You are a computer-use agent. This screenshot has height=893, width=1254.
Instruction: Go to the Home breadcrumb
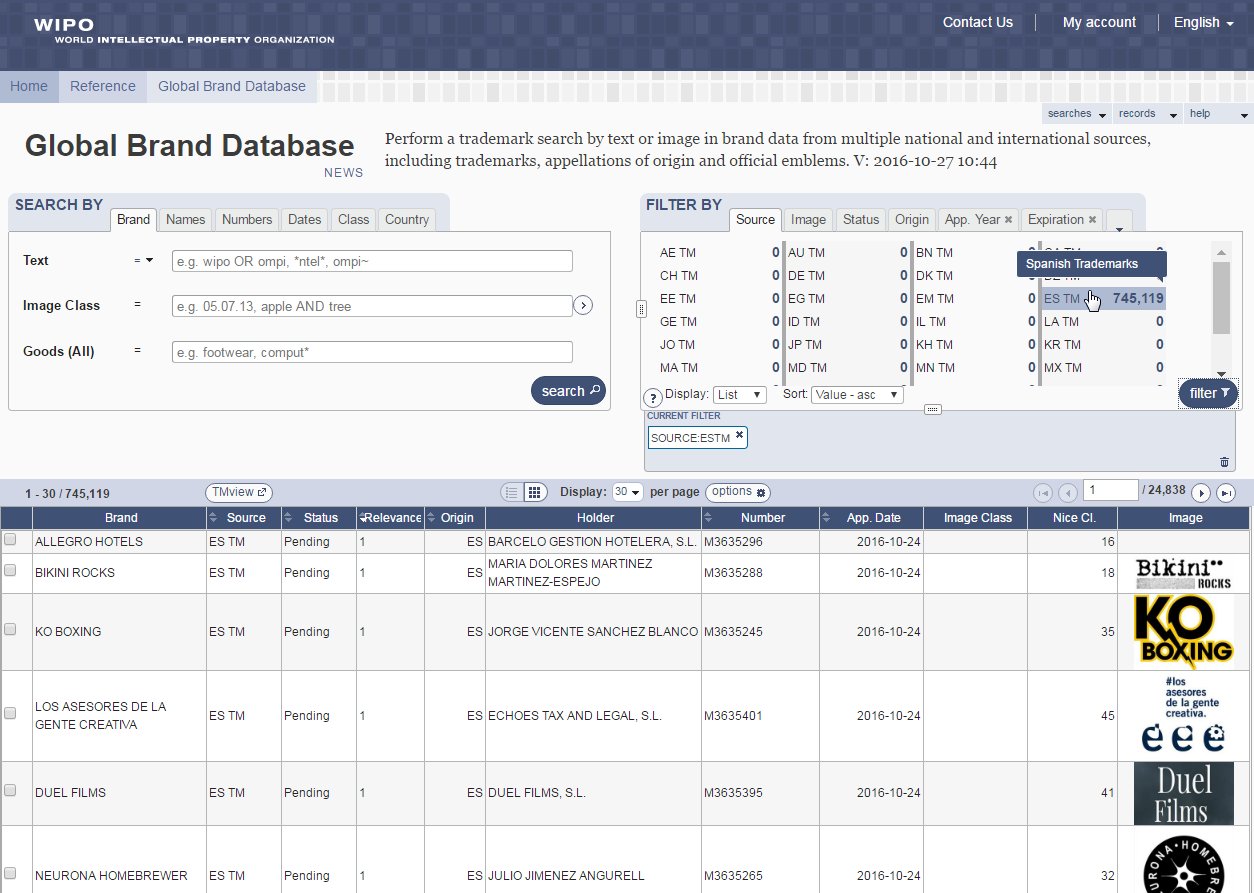29,86
